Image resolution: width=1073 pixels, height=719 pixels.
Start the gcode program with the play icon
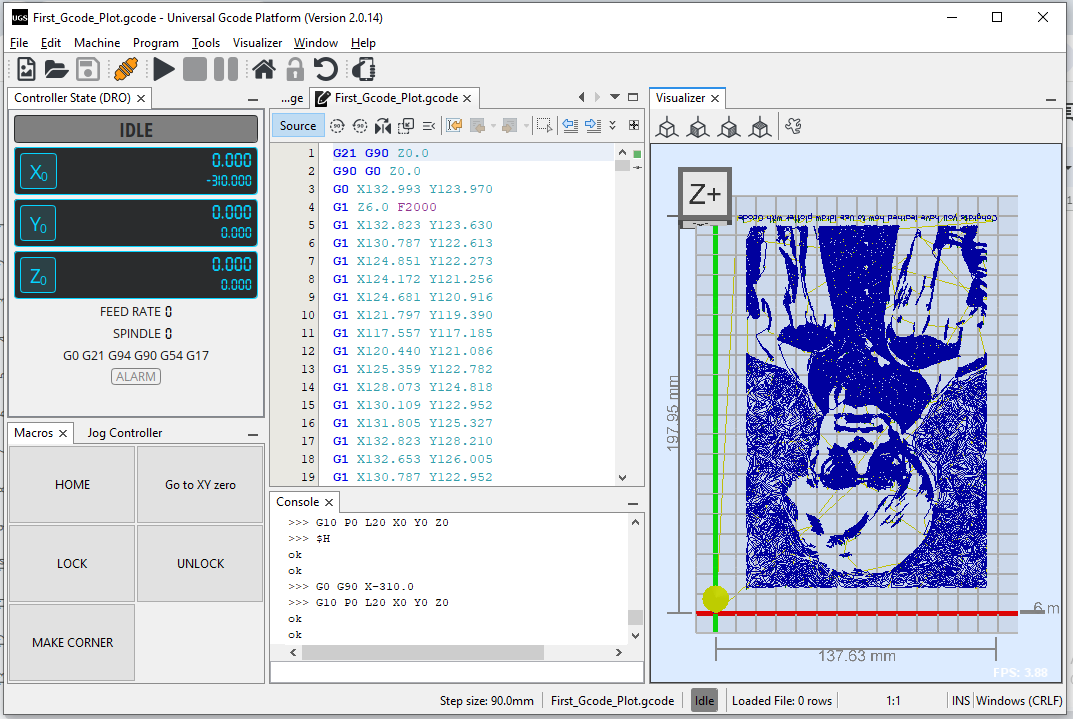point(163,69)
